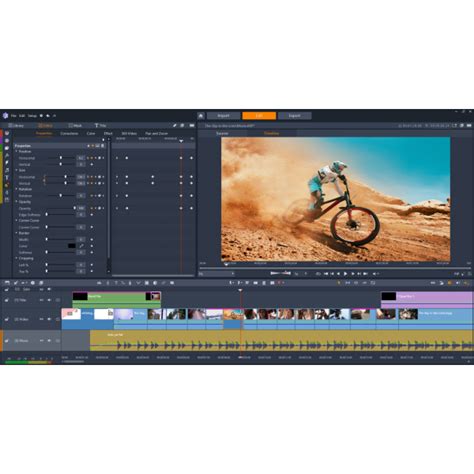The width and height of the screenshot is (474, 474).
Task: Jump to start with skip-back button
Action: point(326,274)
